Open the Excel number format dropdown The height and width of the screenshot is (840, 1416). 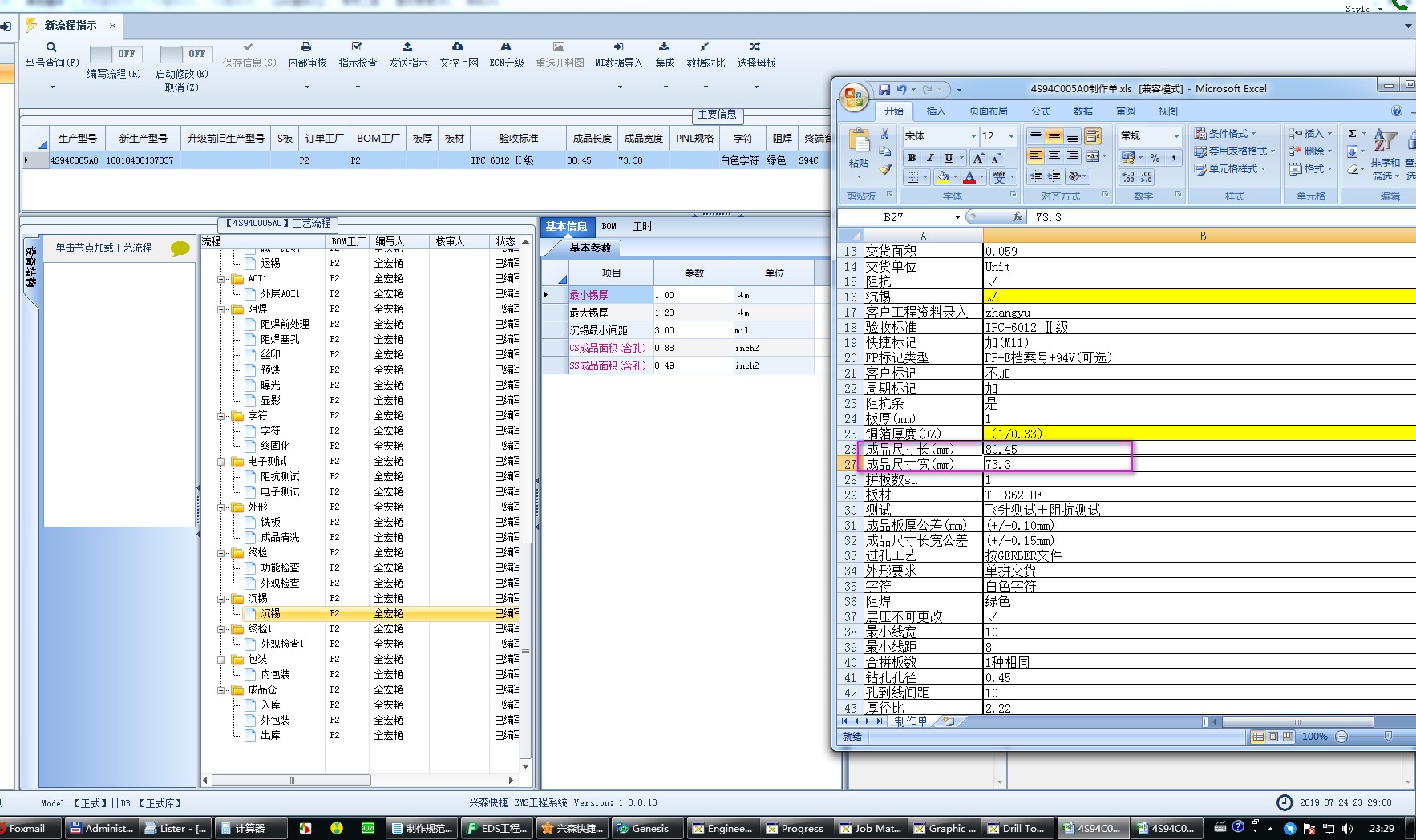[1176, 136]
